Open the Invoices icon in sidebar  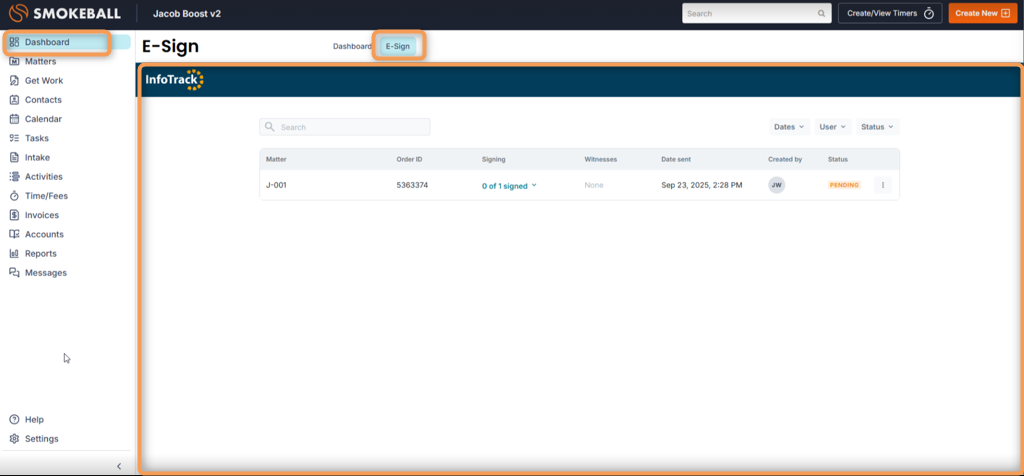pos(14,215)
